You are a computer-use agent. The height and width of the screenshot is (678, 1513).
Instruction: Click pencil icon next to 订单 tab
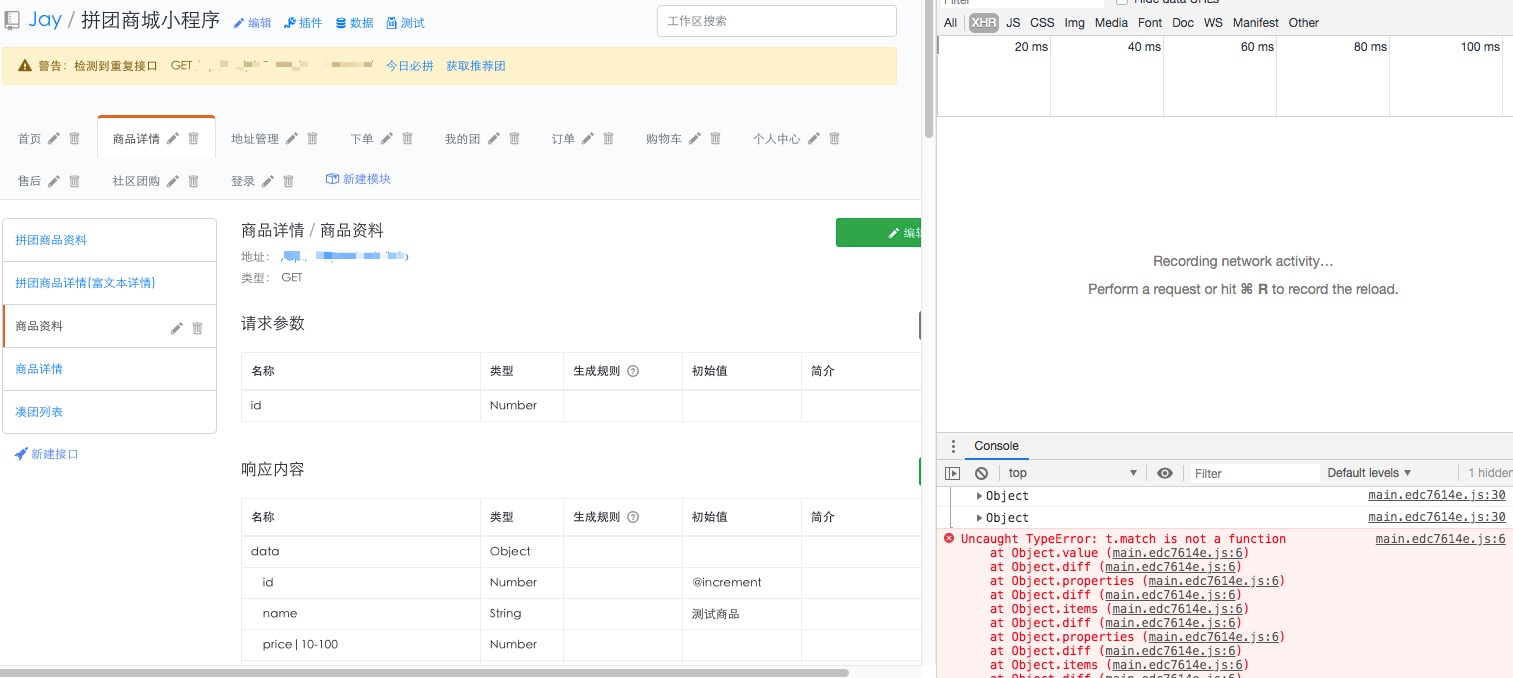[x=588, y=139]
